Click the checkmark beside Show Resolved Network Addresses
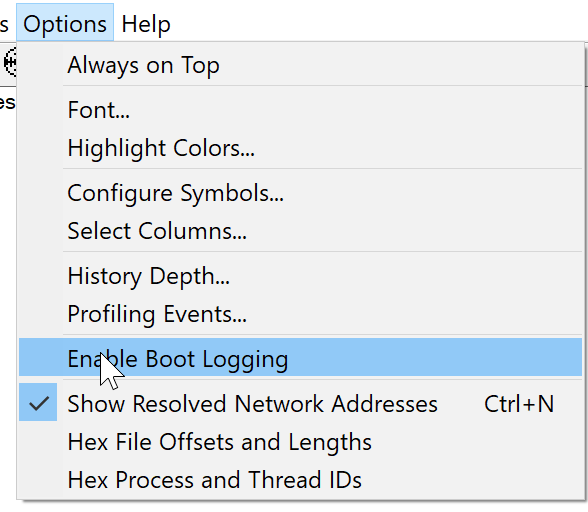This screenshot has width=588, height=512. point(38,403)
